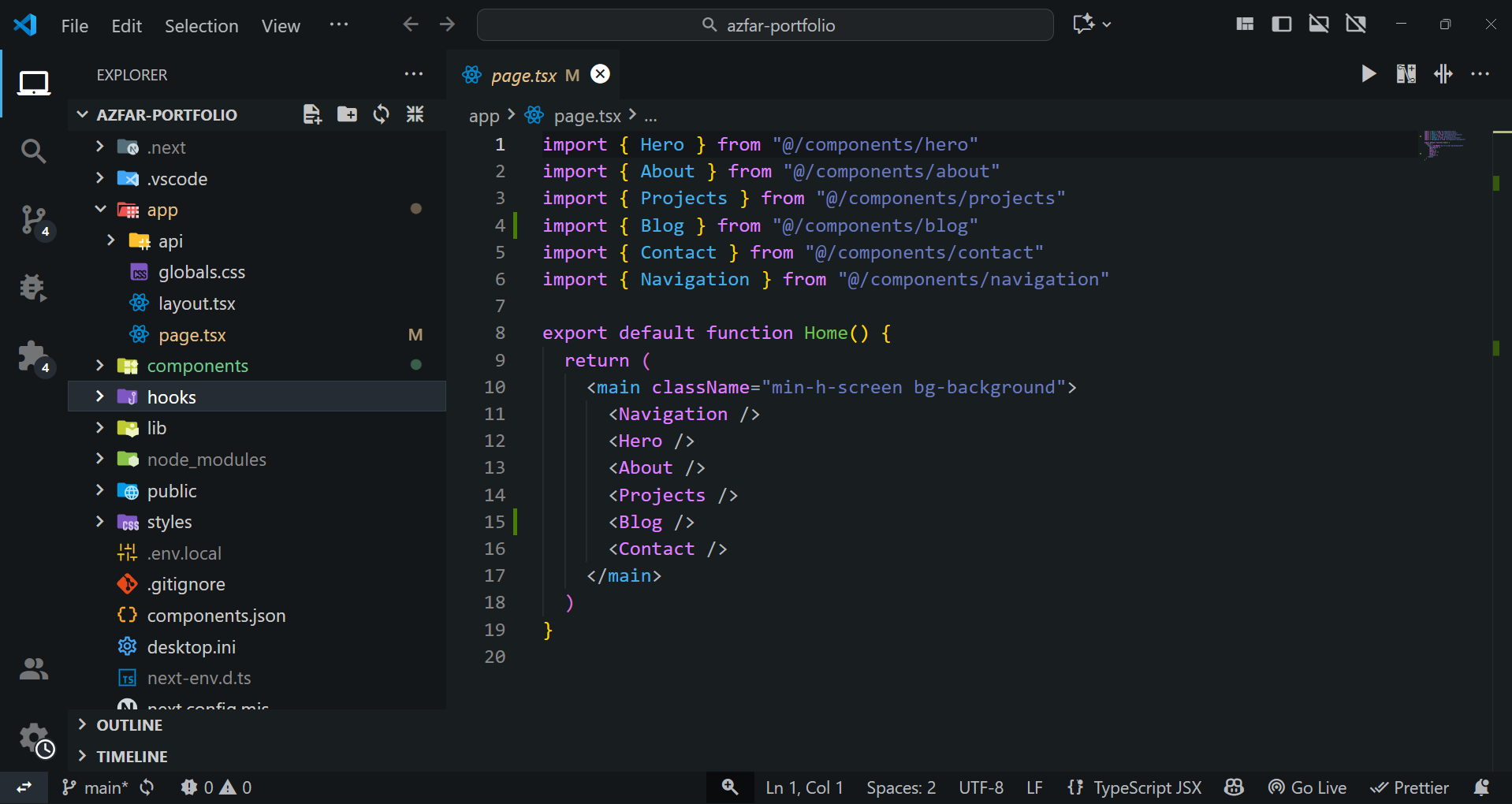Image resolution: width=1512 pixels, height=804 pixels.
Task: Open the View menu
Action: (x=281, y=26)
